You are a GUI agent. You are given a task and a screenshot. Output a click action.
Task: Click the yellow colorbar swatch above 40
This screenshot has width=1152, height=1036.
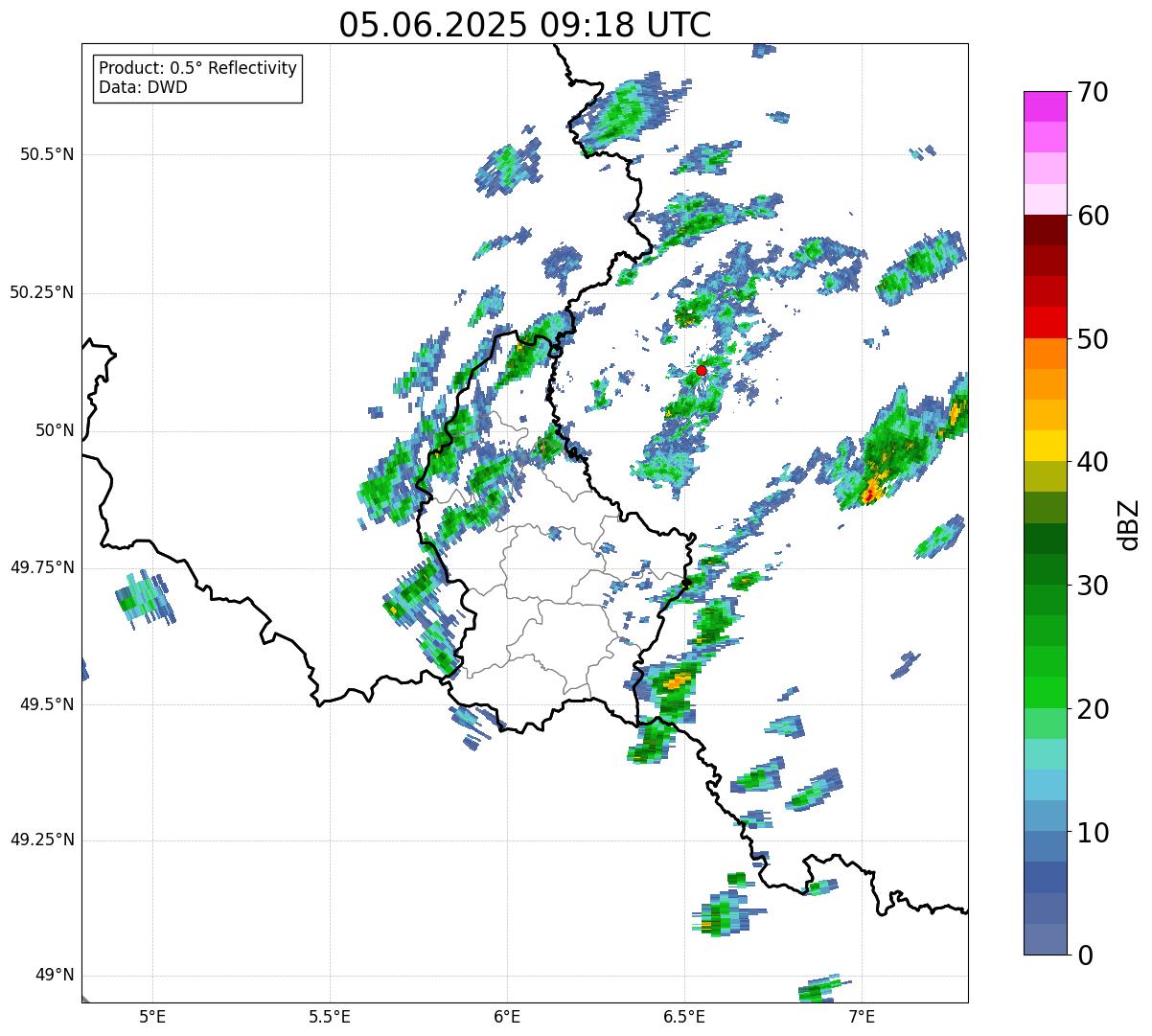click(x=1045, y=446)
